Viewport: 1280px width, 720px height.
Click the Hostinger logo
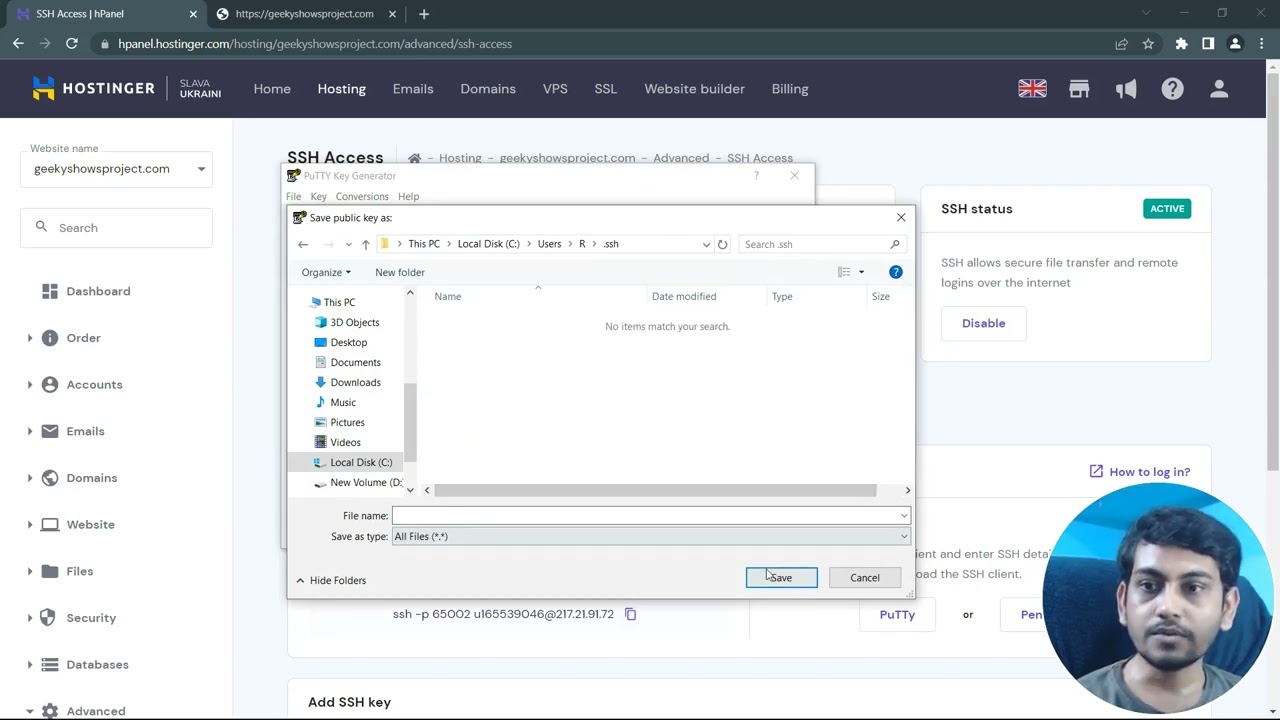pos(94,88)
